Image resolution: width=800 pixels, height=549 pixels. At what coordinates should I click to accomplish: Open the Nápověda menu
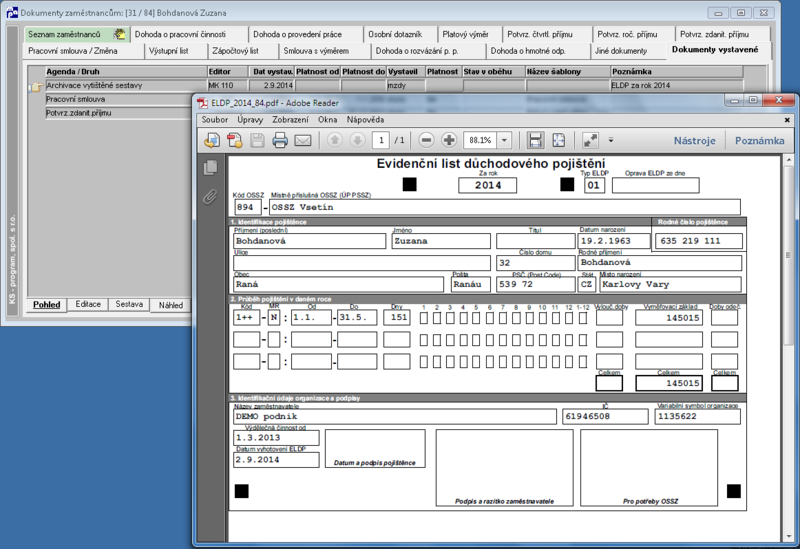click(365, 119)
